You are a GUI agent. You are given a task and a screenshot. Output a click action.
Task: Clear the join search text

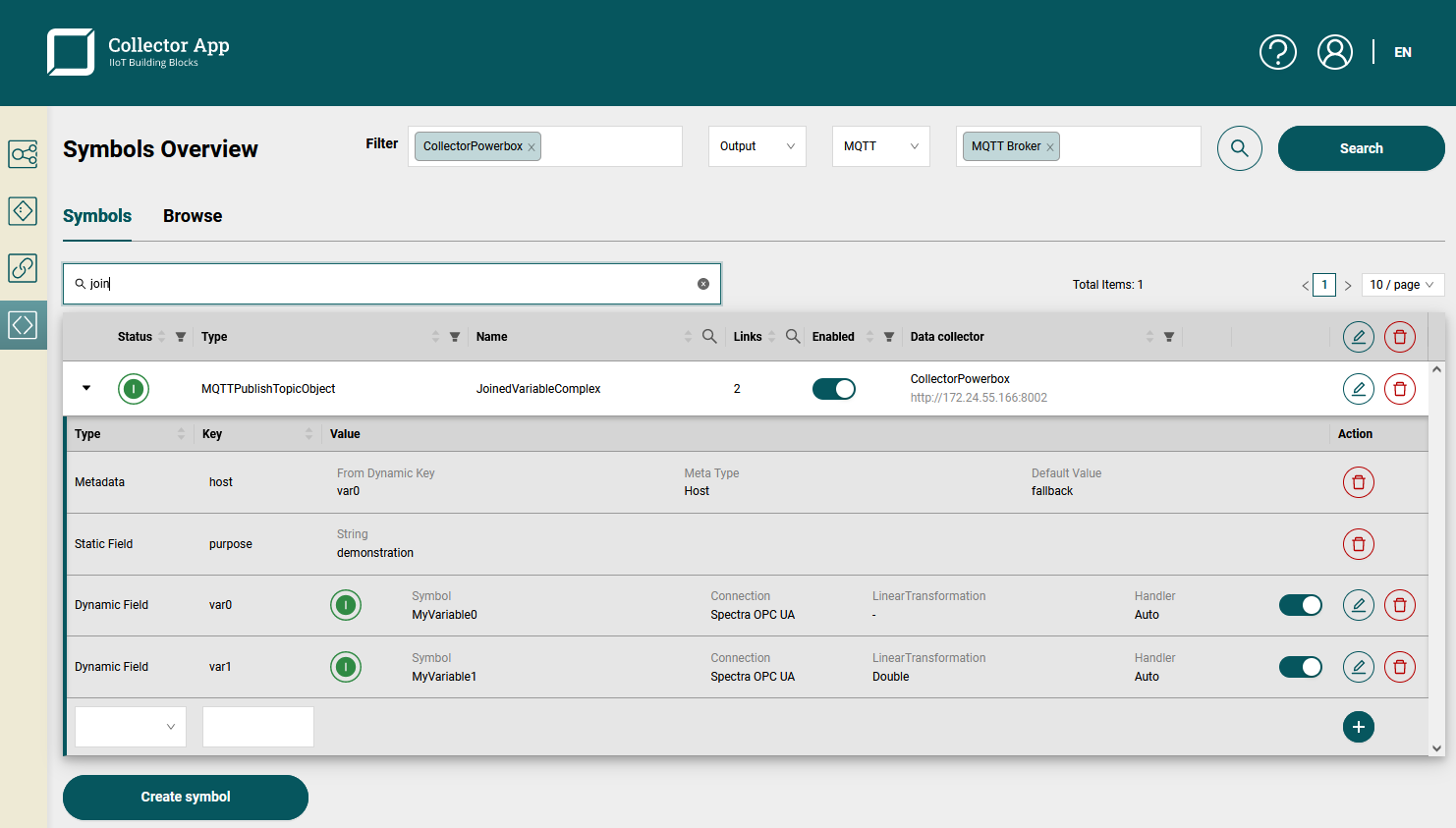pyautogui.click(x=703, y=284)
